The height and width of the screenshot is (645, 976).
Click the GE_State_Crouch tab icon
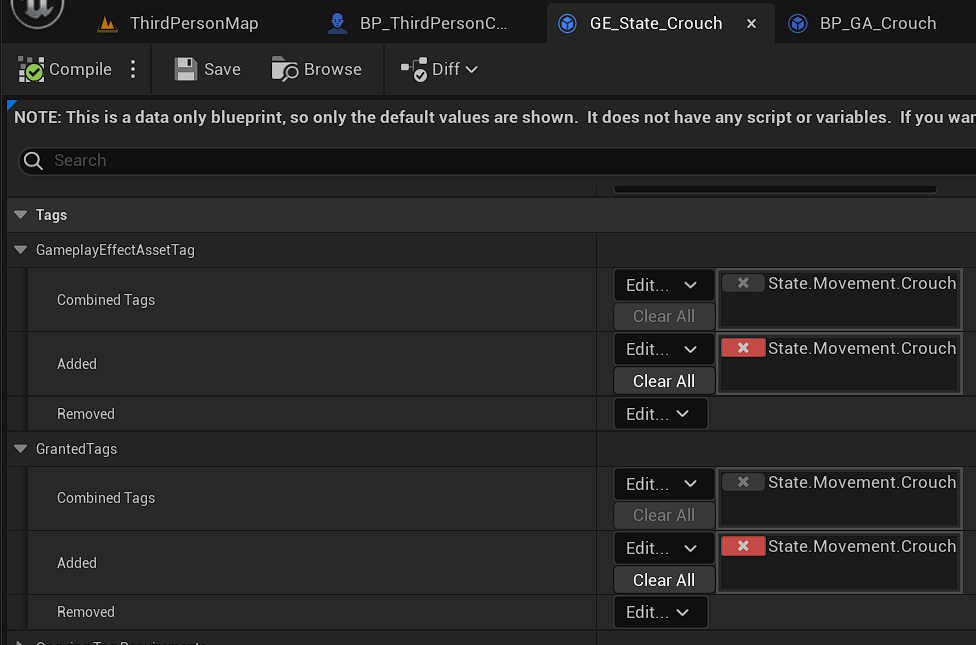point(567,24)
